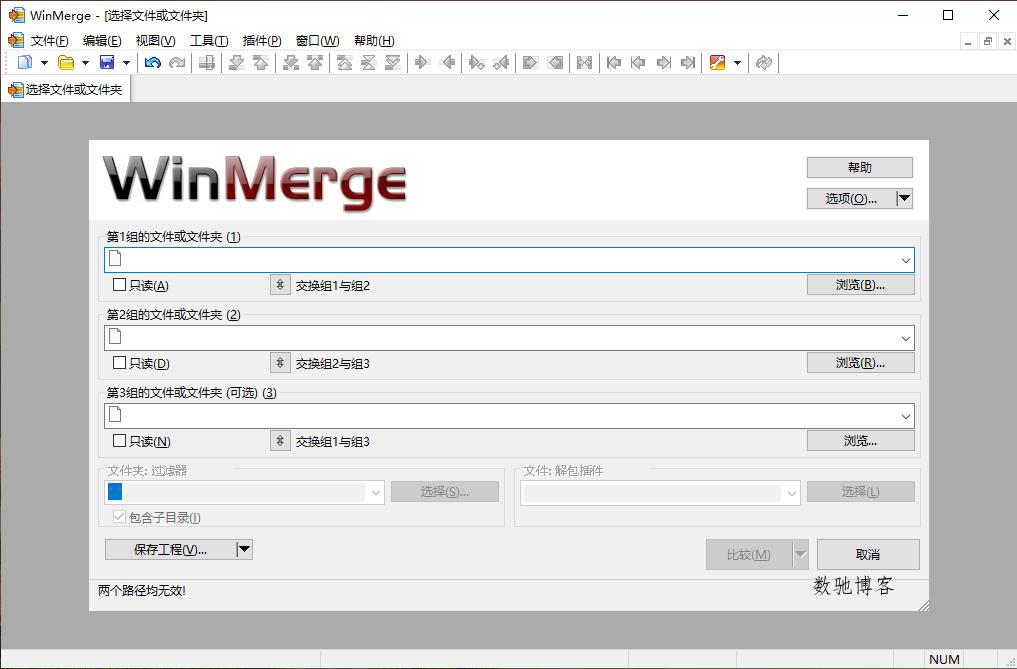Open the 文件(F) menu
Viewport: 1017px width, 669px height.
(49, 41)
